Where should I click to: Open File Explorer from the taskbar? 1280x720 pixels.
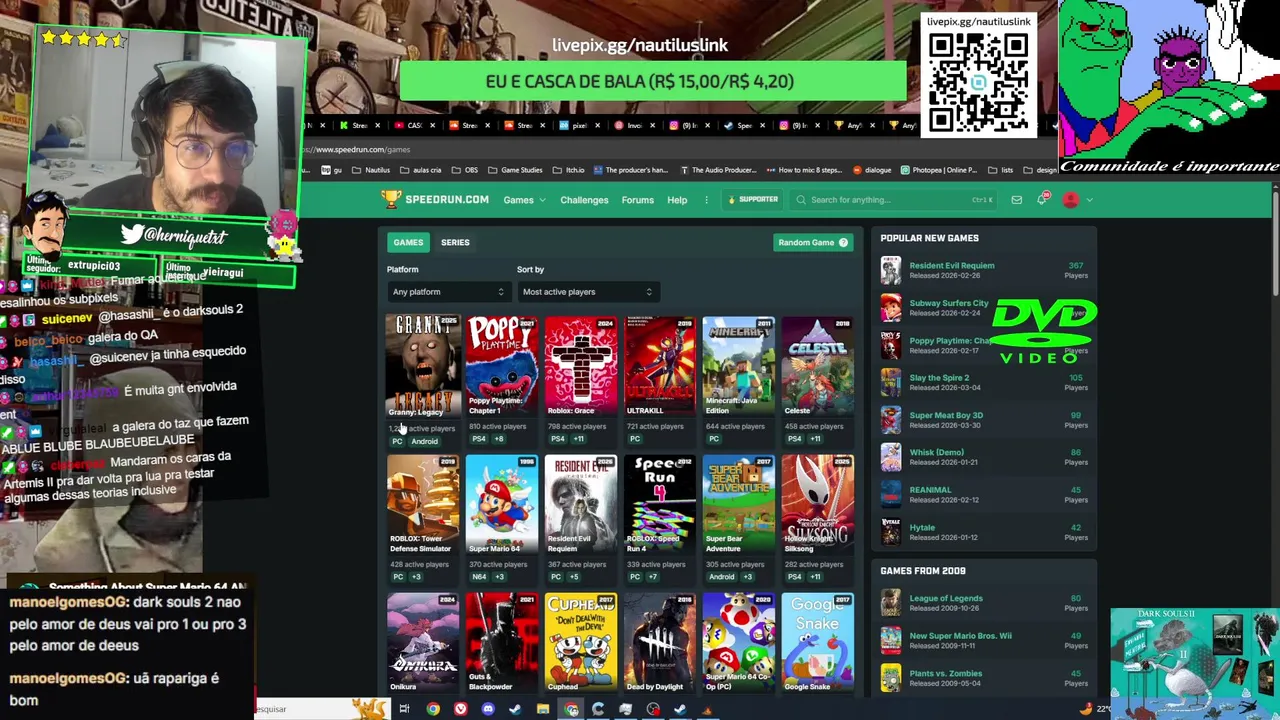click(x=542, y=709)
